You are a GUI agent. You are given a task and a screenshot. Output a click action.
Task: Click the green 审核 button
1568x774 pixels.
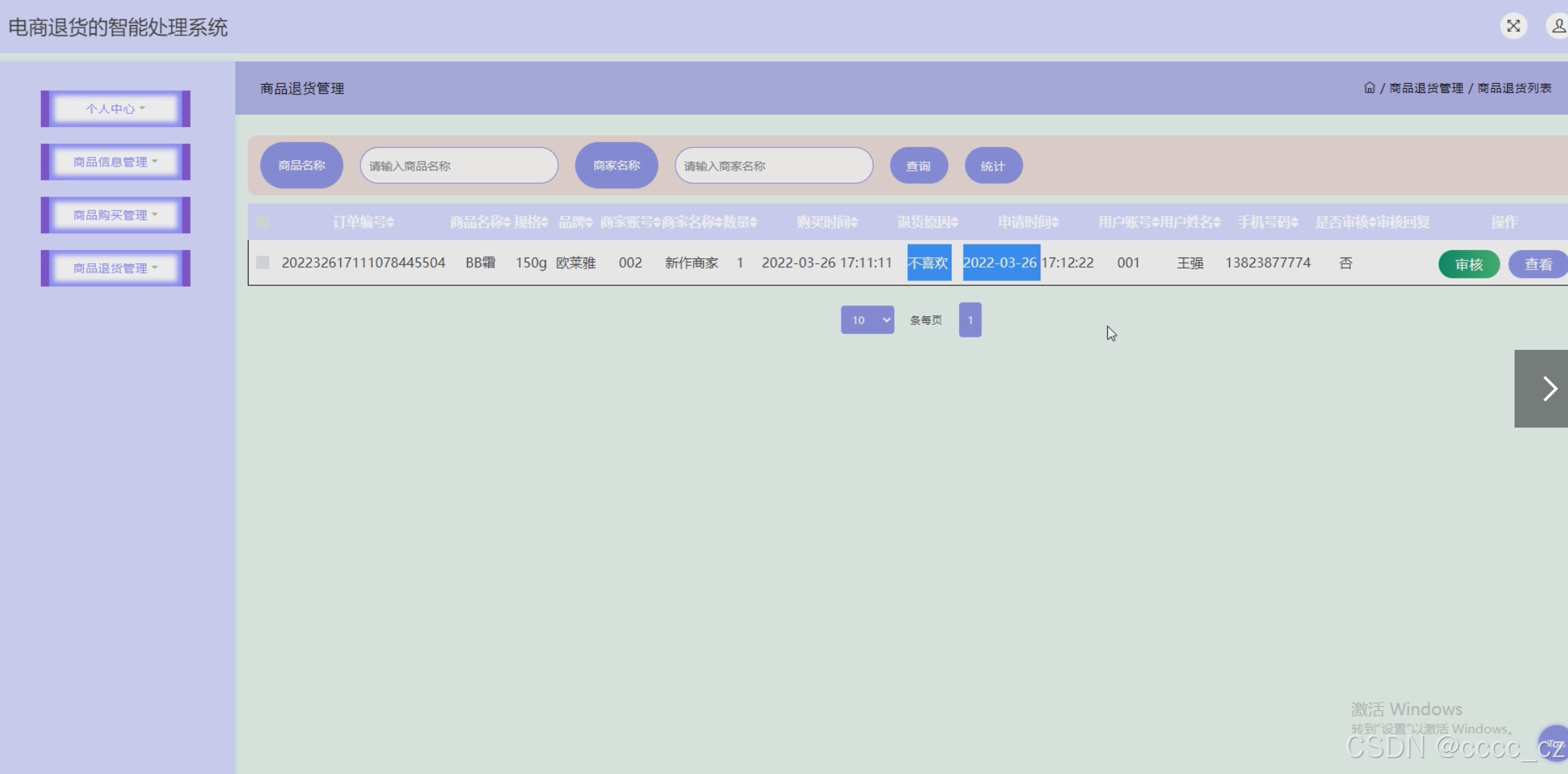1469,264
